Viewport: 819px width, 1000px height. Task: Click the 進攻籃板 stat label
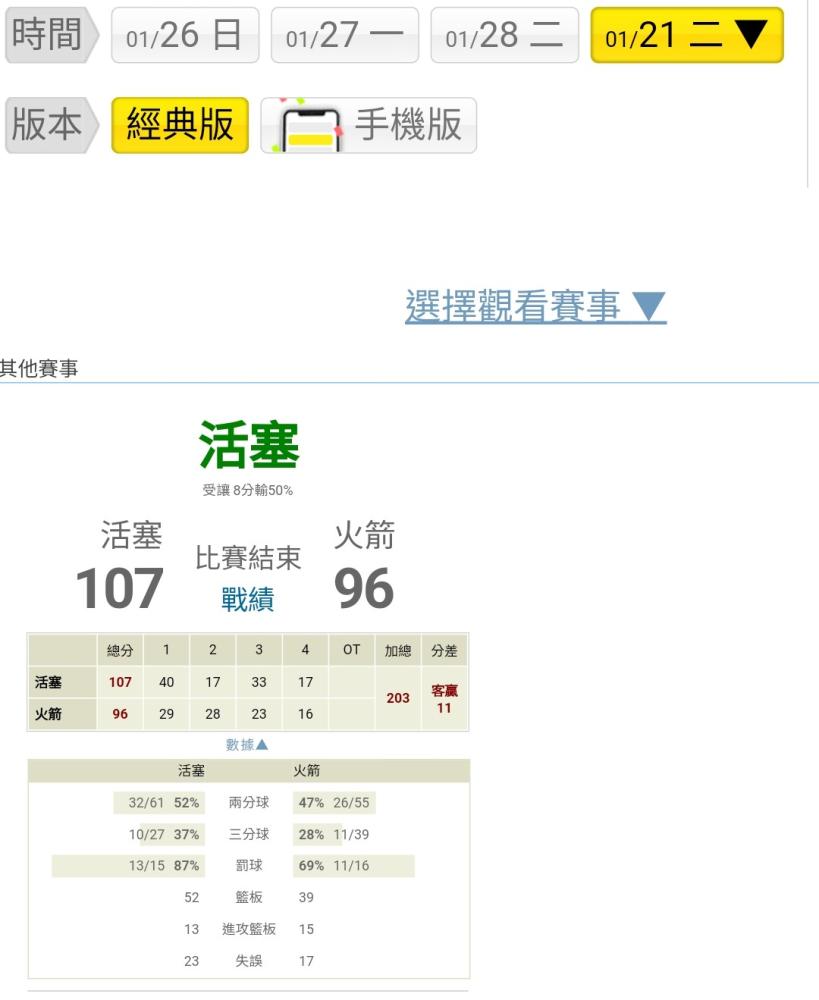[x=249, y=929]
